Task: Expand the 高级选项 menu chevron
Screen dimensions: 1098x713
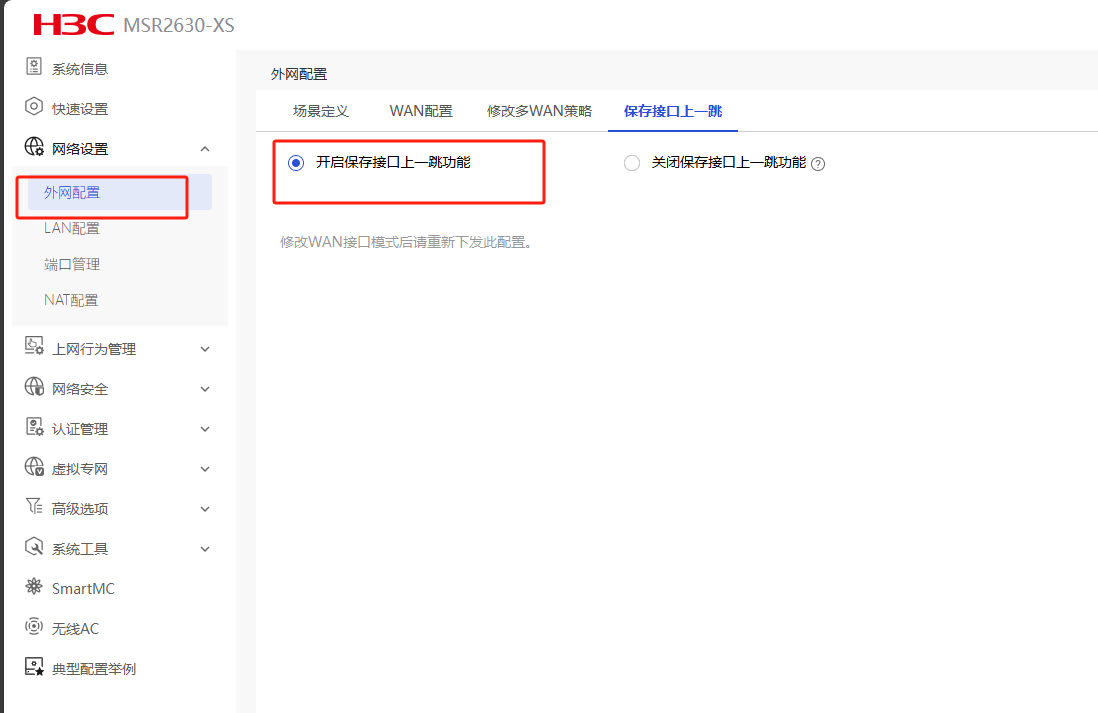Action: click(x=205, y=509)
